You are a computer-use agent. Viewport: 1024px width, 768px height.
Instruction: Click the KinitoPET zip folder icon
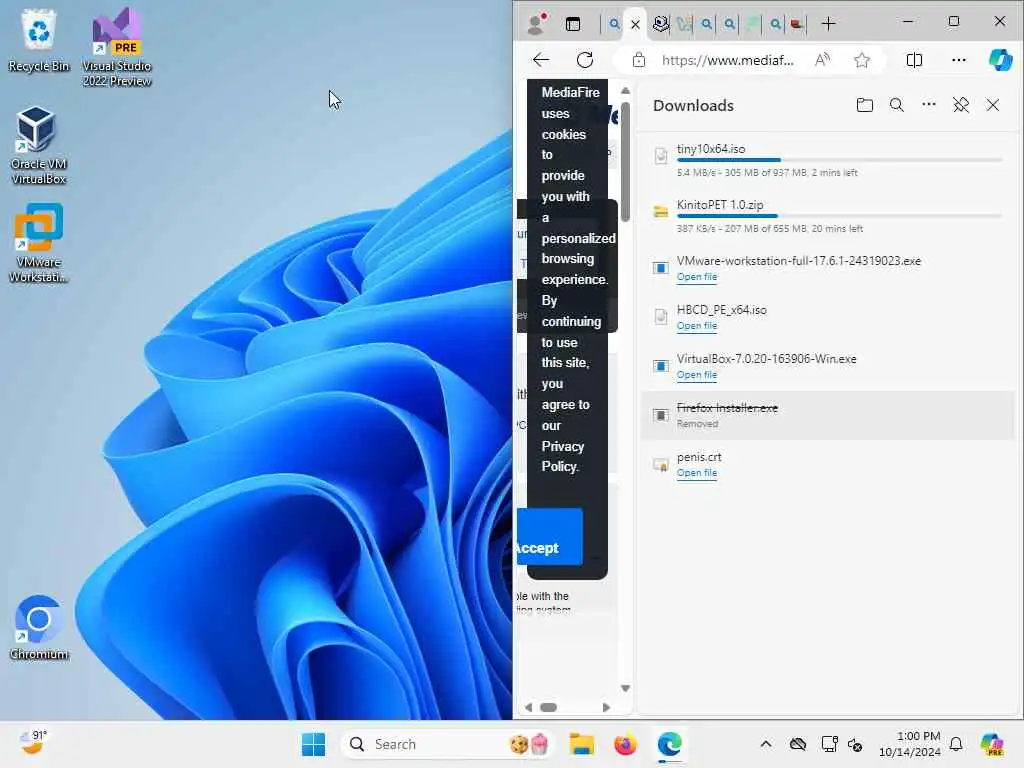[661, 212]
